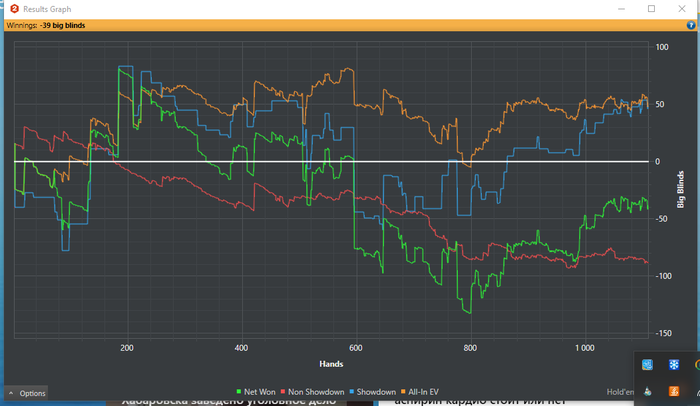Open the blue snowflake tray icon
This screenshot has height=406, width=700.
coord(674,365)
